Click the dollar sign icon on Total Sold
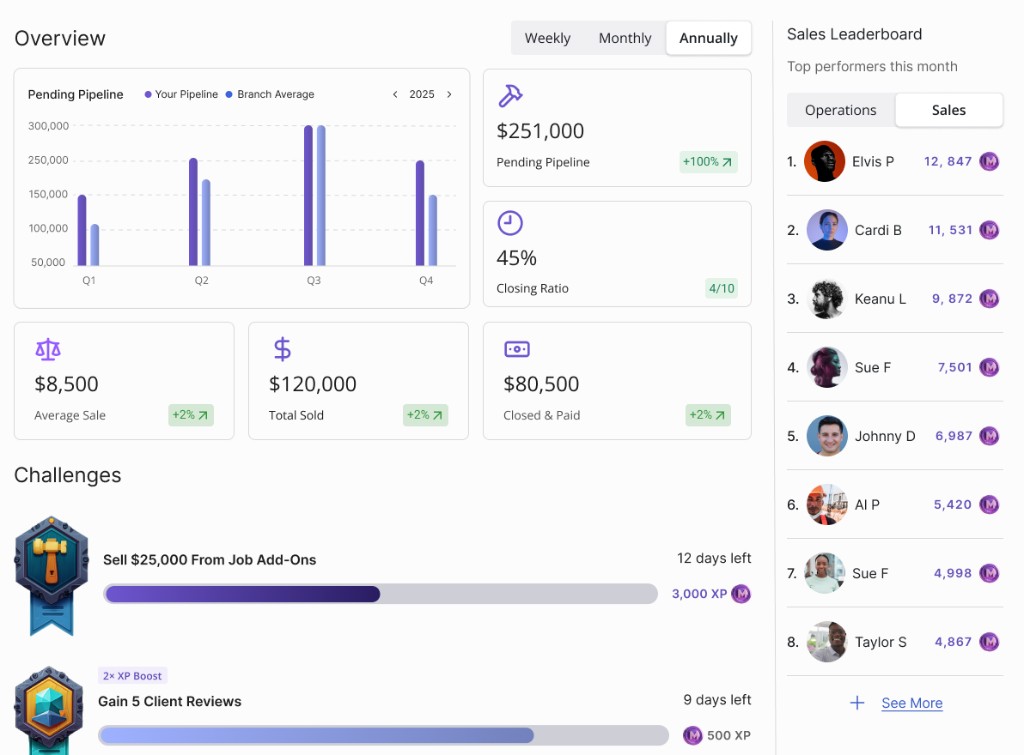Viewport: 1024px width, 755px height. 282,349
